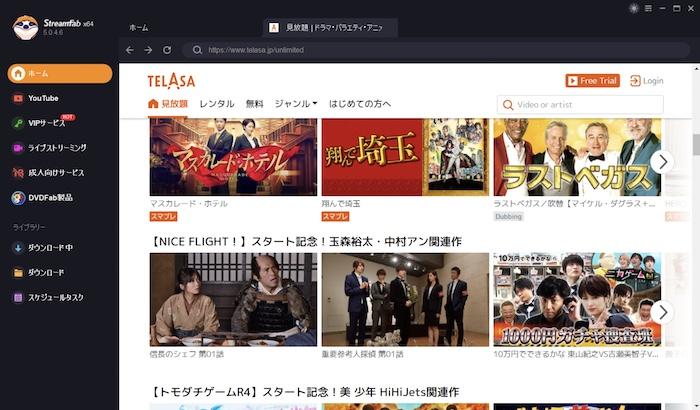Click the house icon beside 見放題
Screen dimensions: 700x410
153,104
